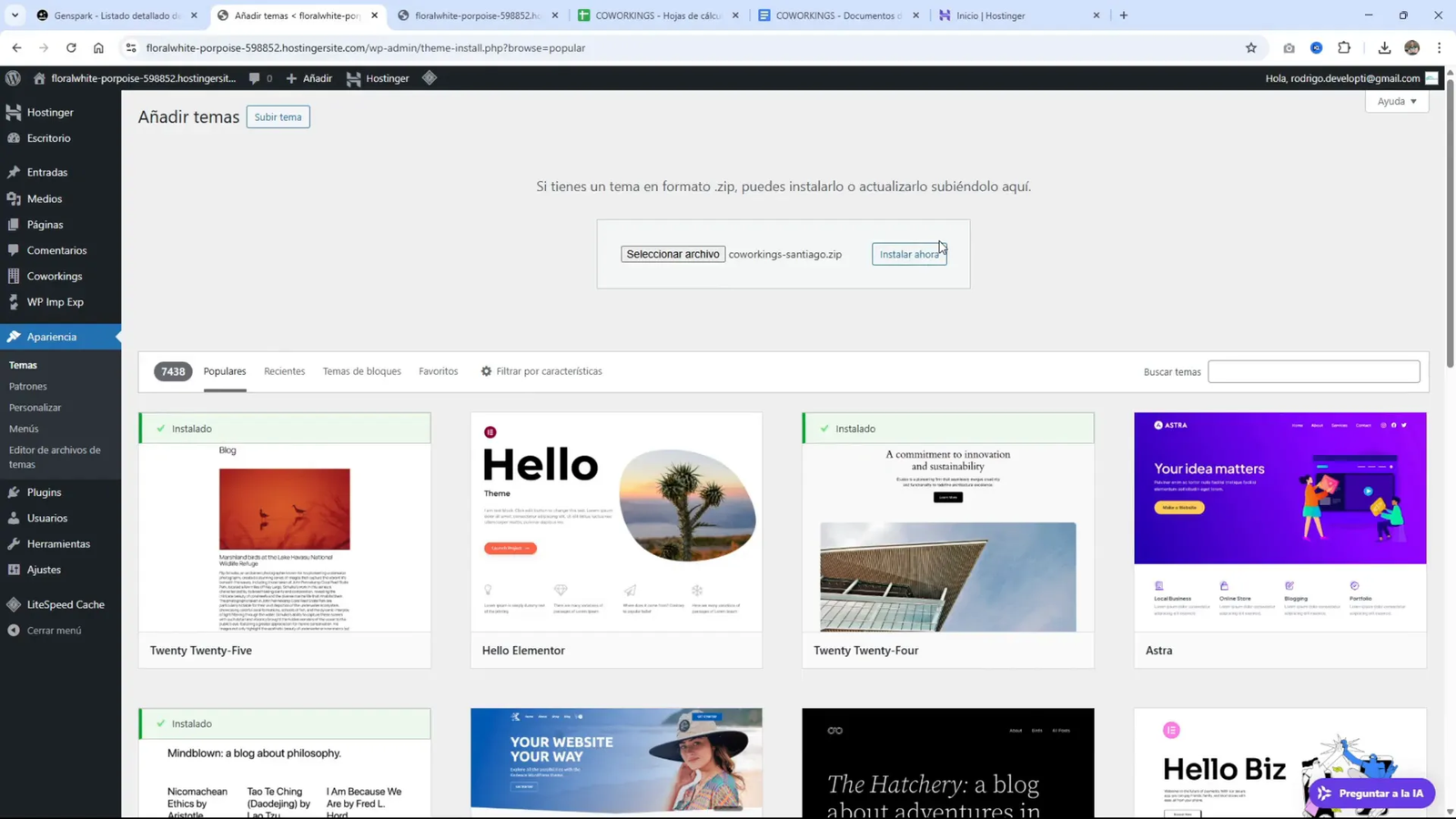Click the Subir tema button
This screenshot has width=1456, height=819.
pyautogui.click(x=278, y=116)
